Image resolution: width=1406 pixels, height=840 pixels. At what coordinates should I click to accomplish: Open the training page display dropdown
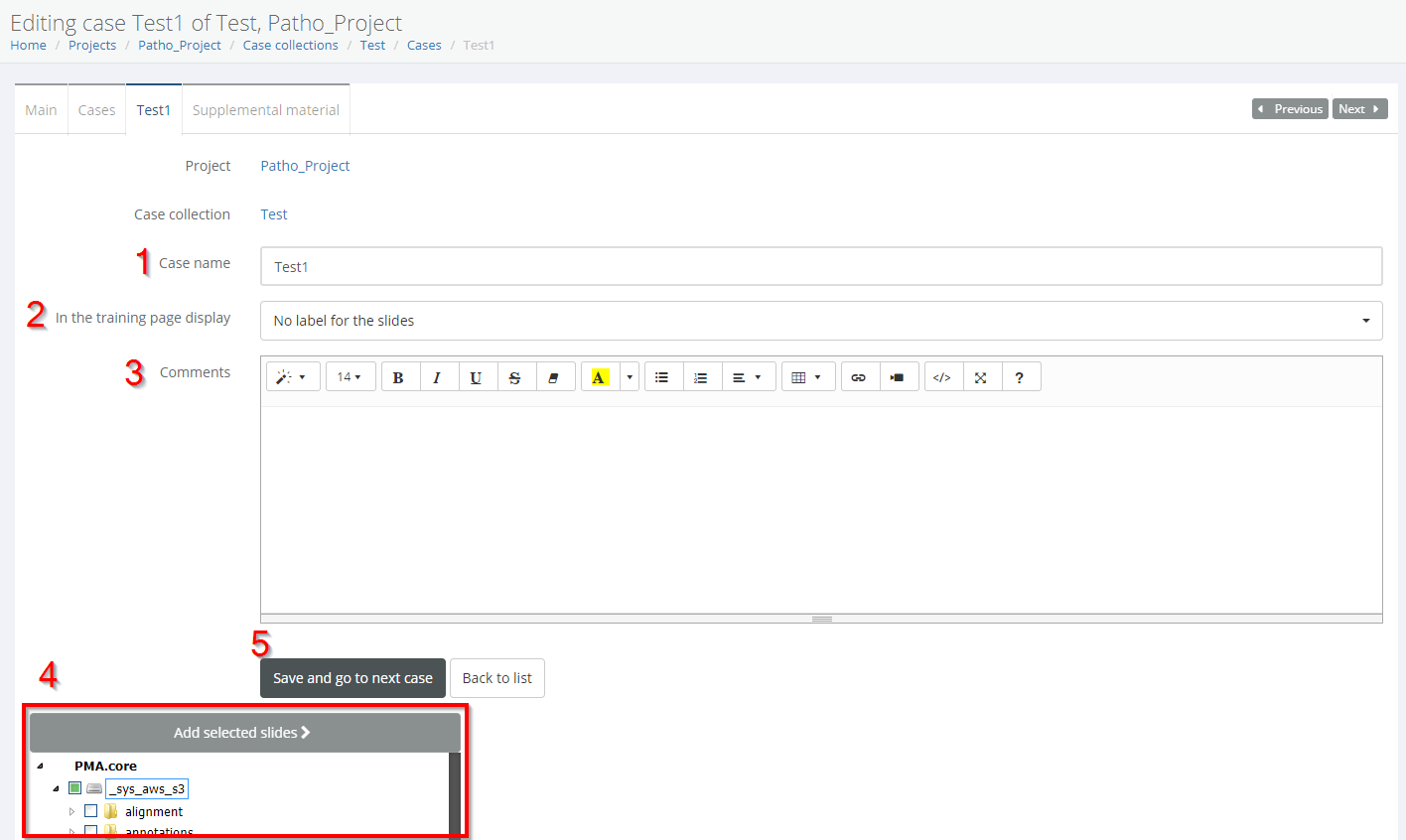(x=820, y=321)
